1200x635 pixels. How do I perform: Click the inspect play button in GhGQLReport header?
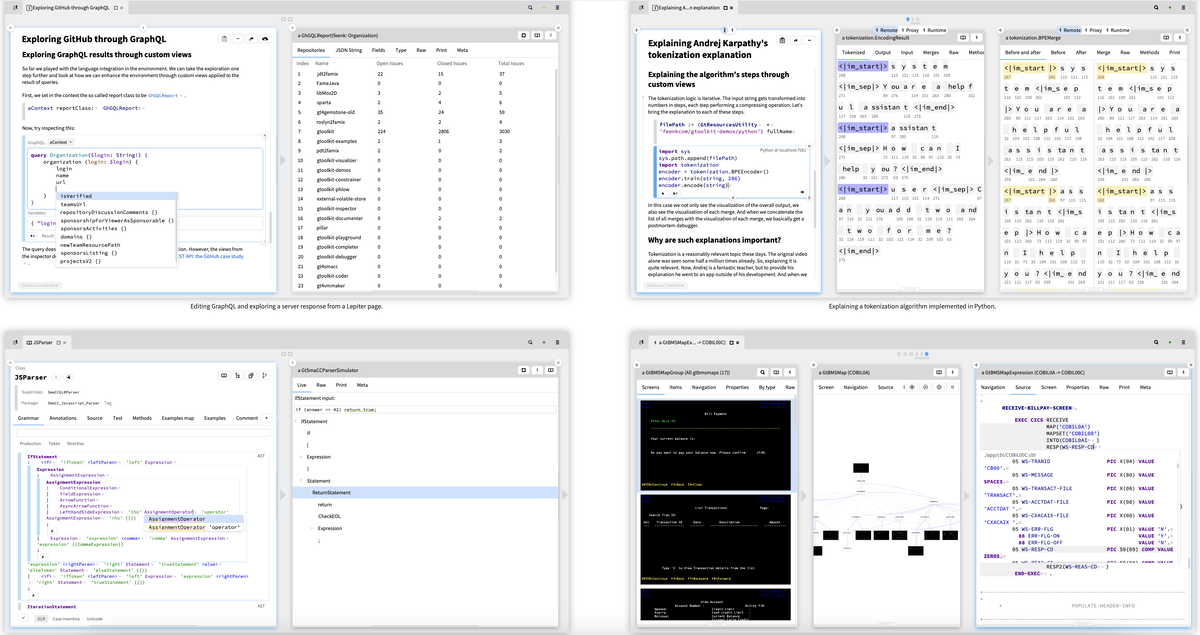pos(553,35)
